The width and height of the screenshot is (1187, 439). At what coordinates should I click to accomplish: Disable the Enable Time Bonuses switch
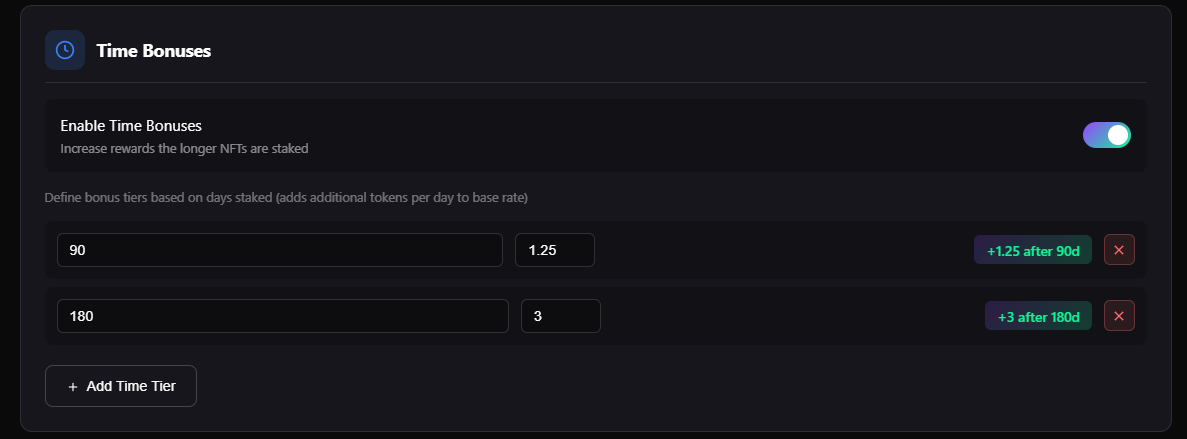coord(1106,135)
